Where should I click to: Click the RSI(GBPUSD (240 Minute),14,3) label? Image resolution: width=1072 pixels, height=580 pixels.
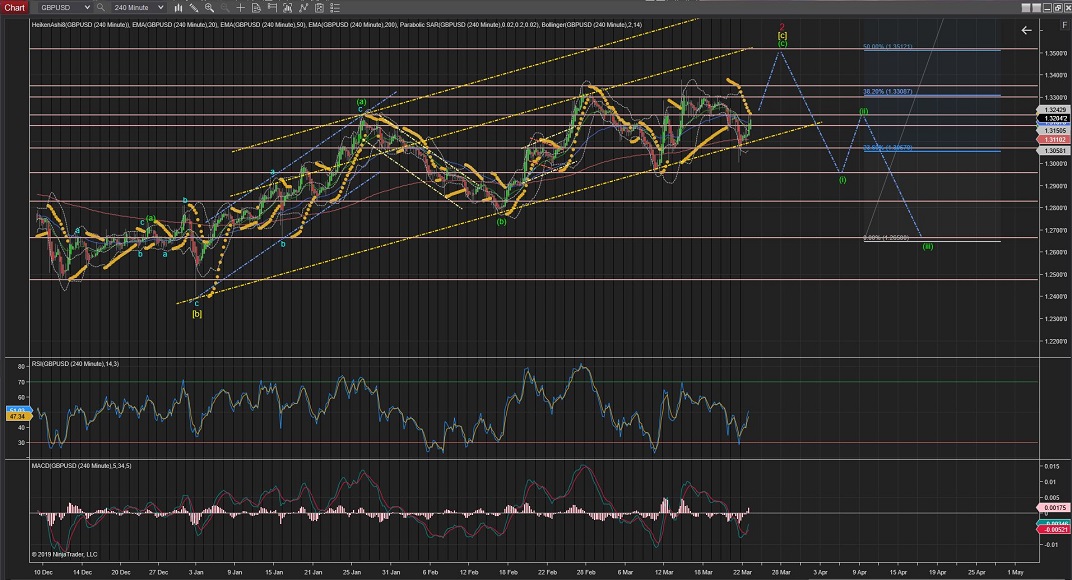click(75, 364)
